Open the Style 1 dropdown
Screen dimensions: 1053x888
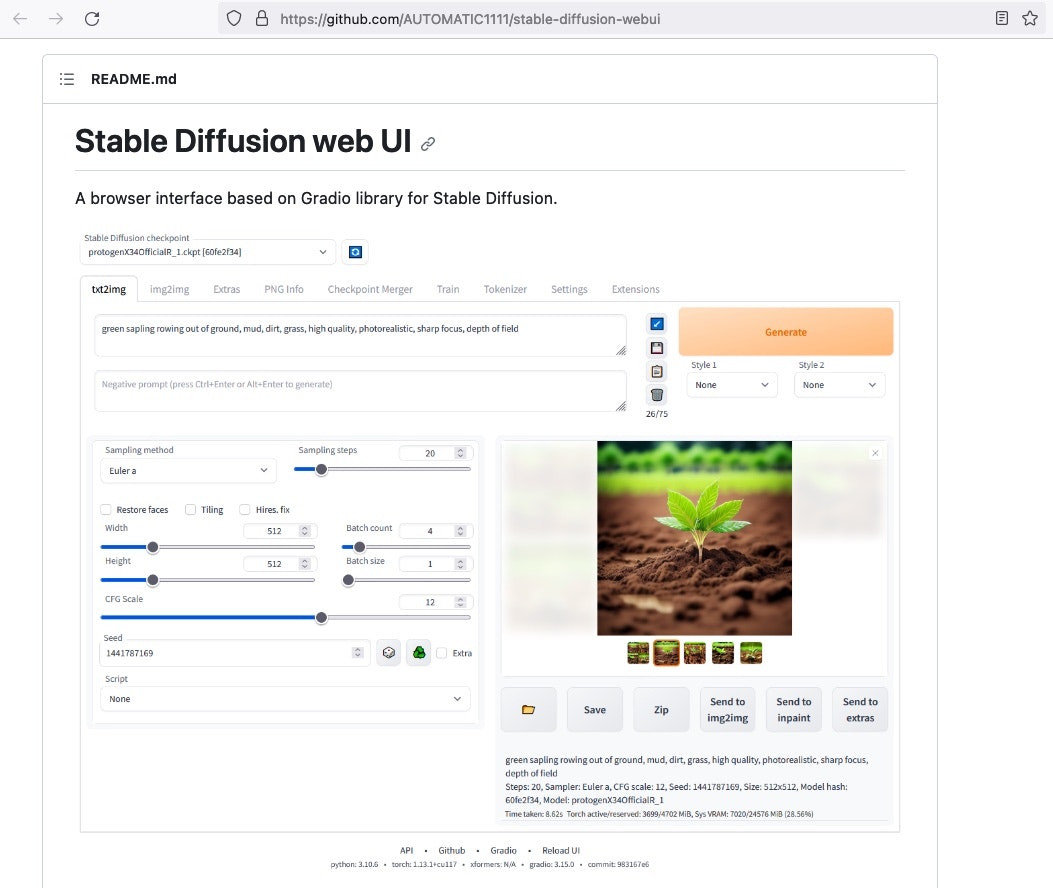point(732,385)
